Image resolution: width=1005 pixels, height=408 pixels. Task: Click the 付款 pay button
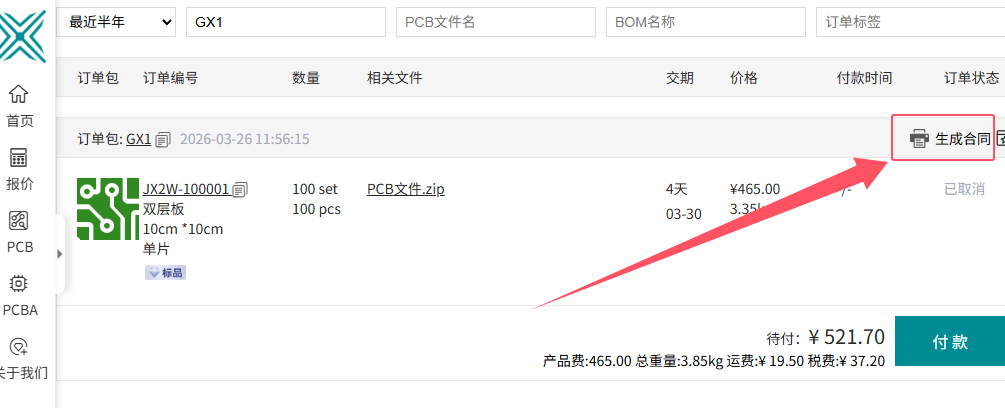pos(950,341)
